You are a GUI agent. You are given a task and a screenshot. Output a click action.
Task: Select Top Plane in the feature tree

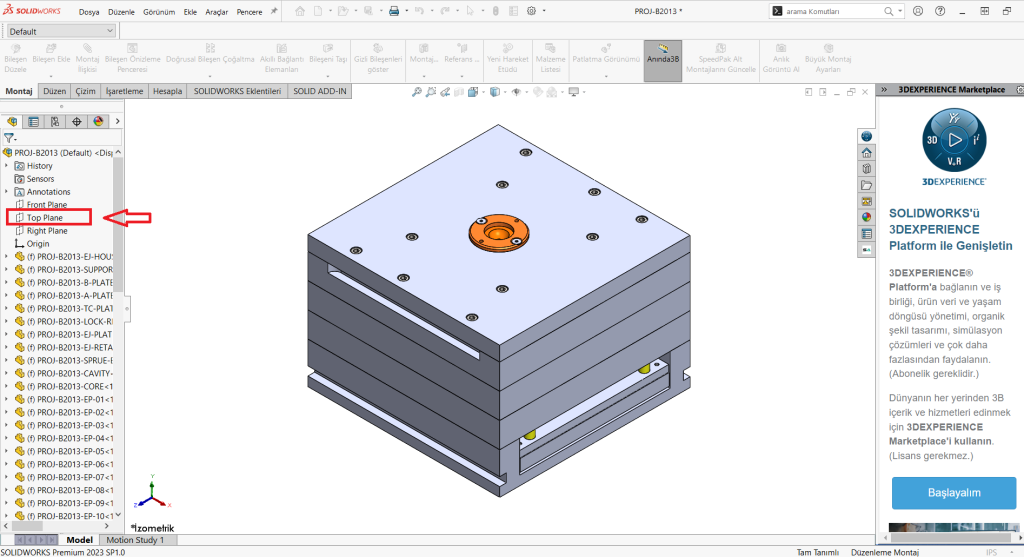pyautogui.click(x=45, y=217)
